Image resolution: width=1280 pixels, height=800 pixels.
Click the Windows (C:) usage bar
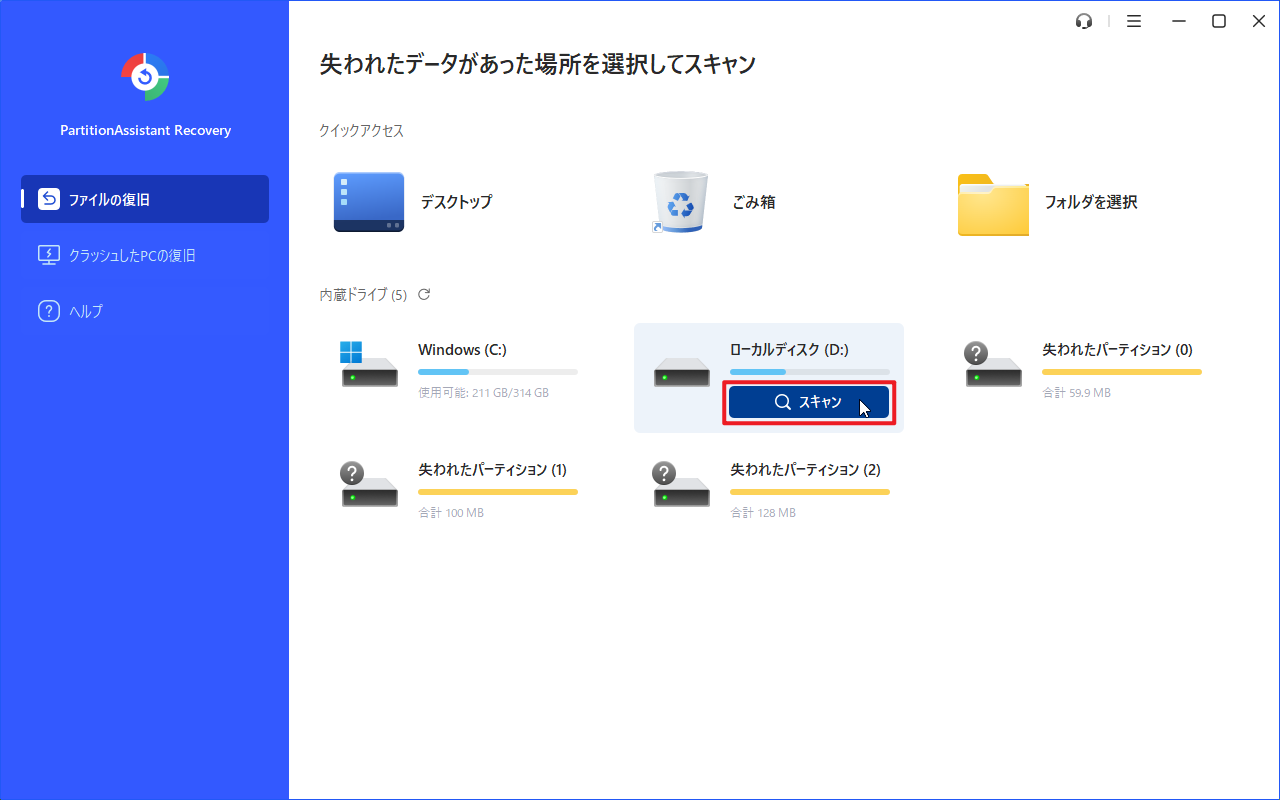tap(497, 372)
